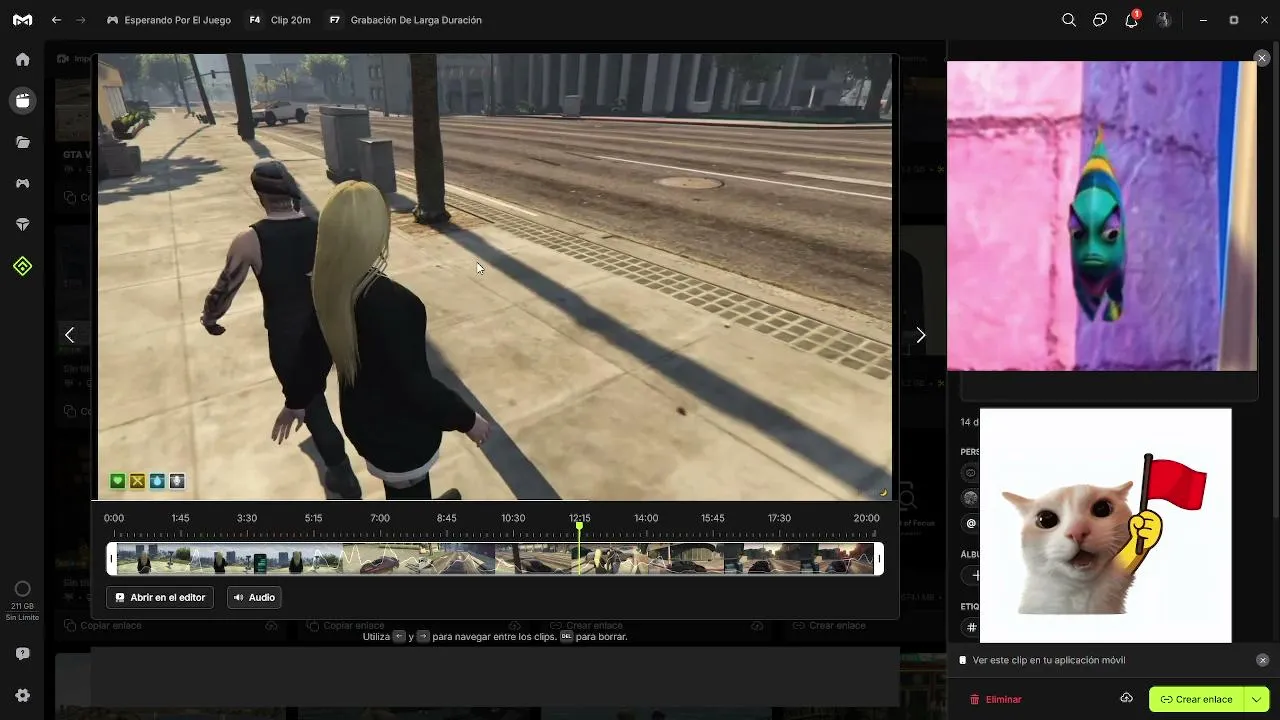Click the @ mention icon in the side panel

pyautogui.click(x=970, y=523)
